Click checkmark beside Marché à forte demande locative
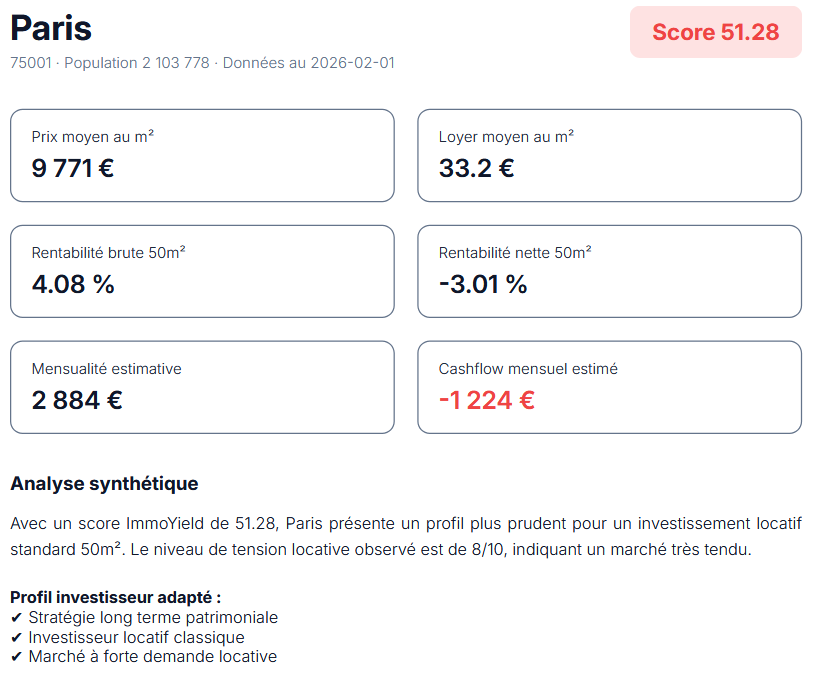 click(x=17, y=657)
